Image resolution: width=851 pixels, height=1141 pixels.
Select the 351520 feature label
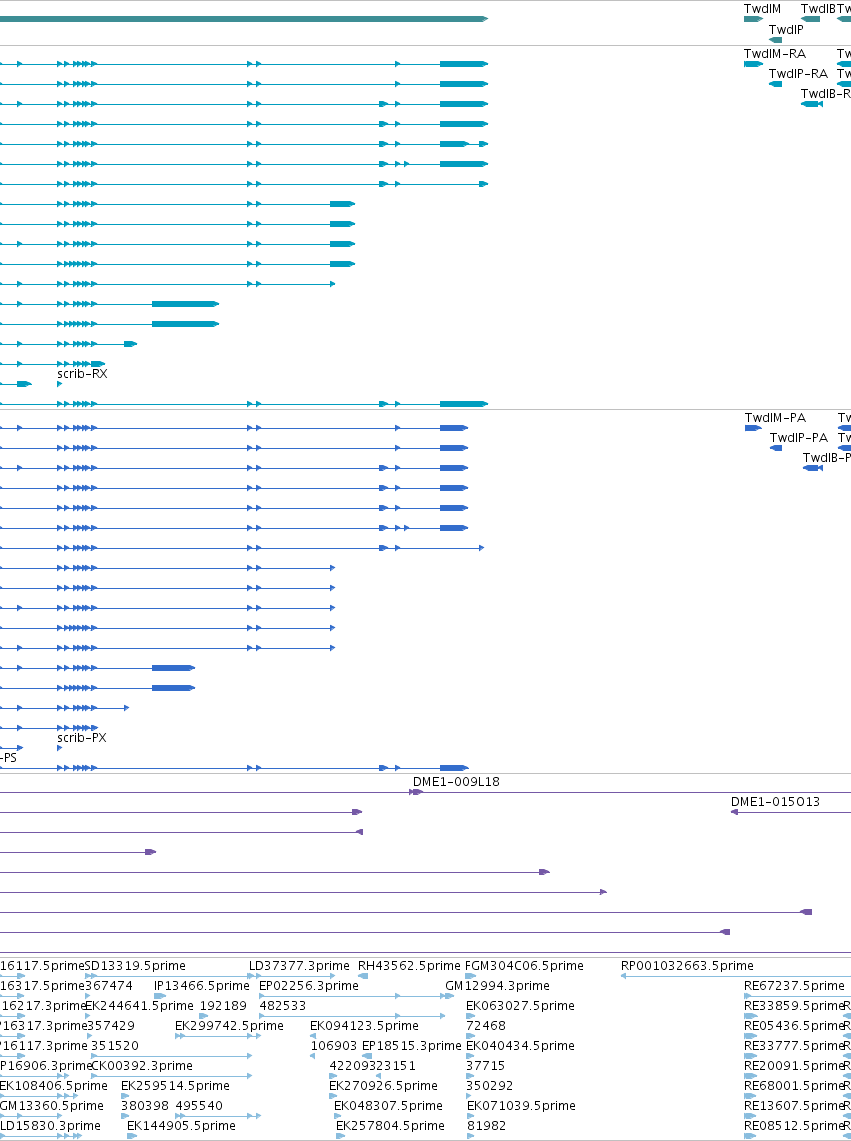coord(114,1046)
